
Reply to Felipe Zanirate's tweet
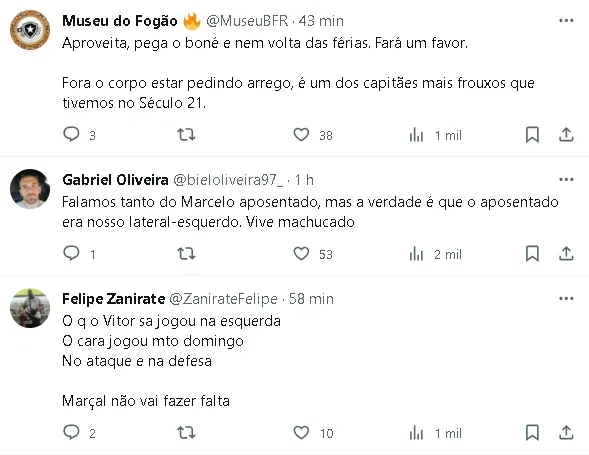point(71,432)
